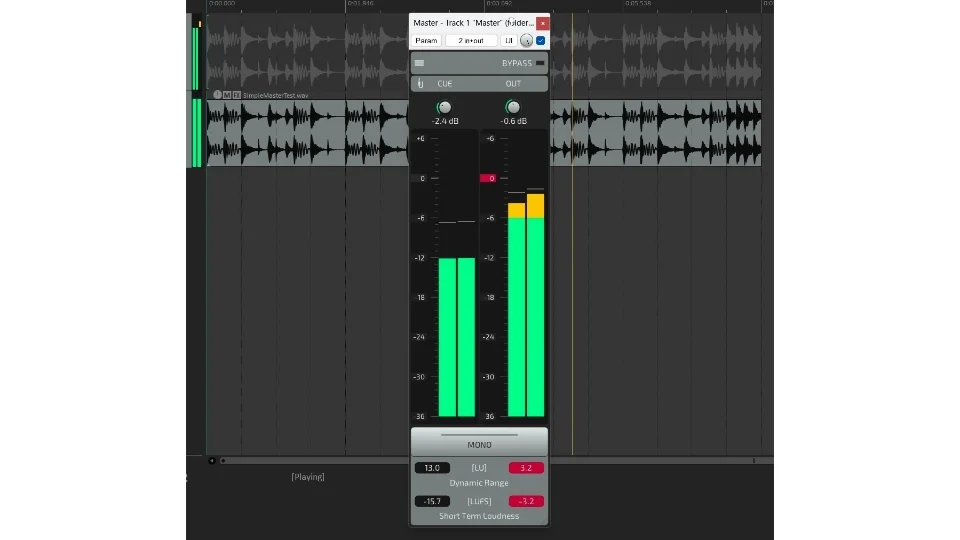Click the wet/dry mix knob
The image size is (960, 540).
527,40
